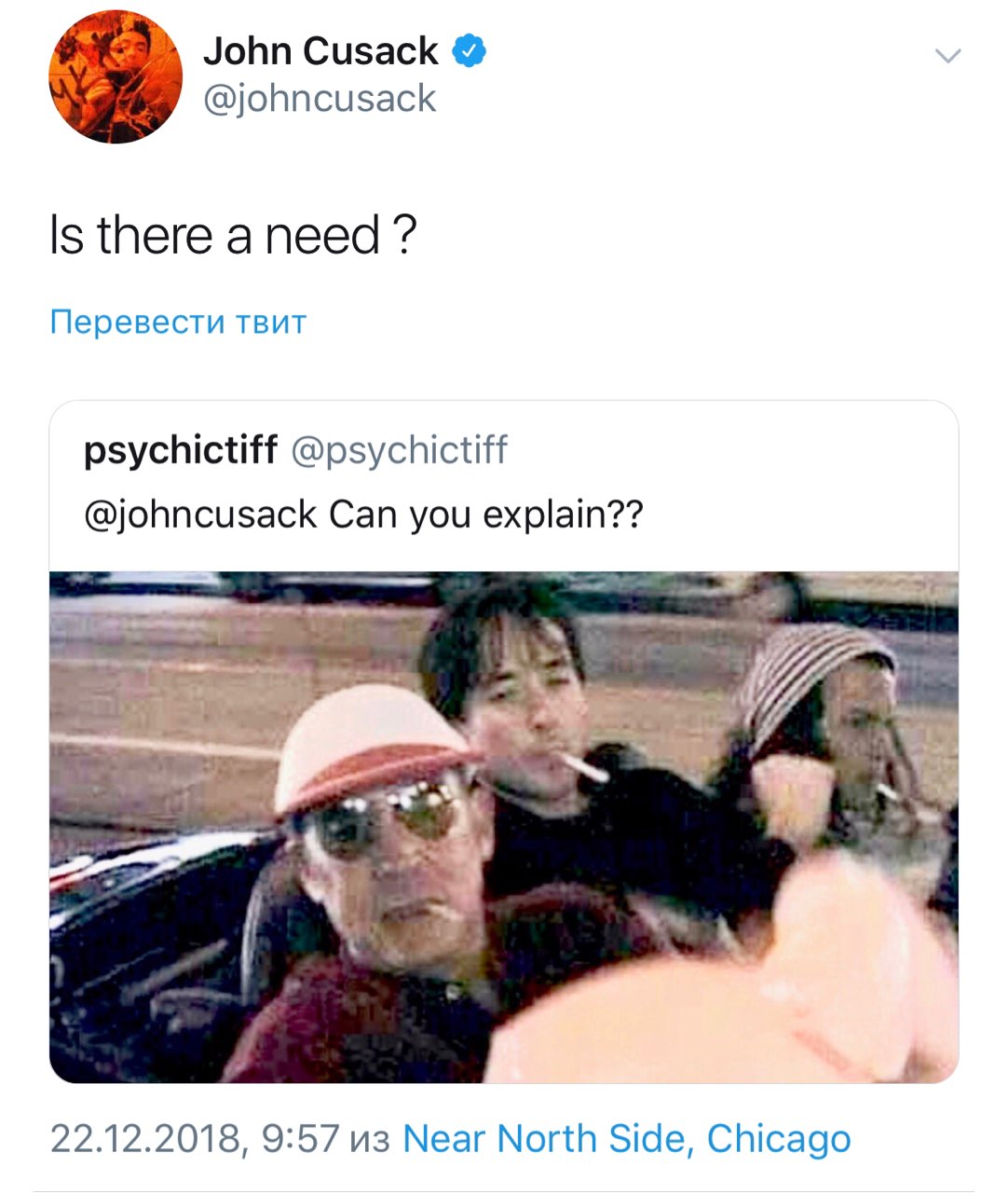1008x1193 pixels.
Task: Tap the 22.12.2018, 9:57 timestamp
Action: (195, 1139)
